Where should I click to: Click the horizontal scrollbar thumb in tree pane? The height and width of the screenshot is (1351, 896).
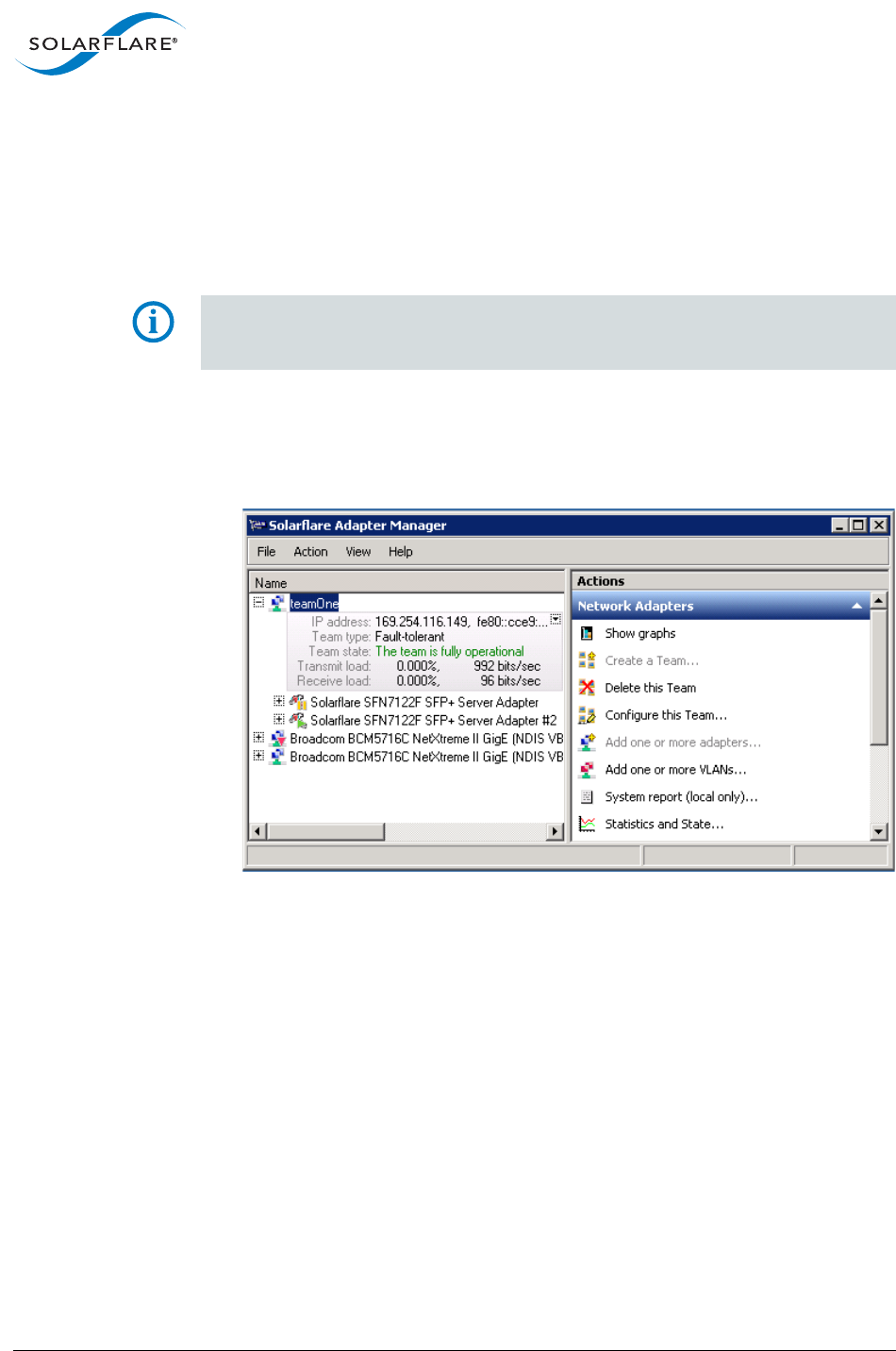[325, 831]
